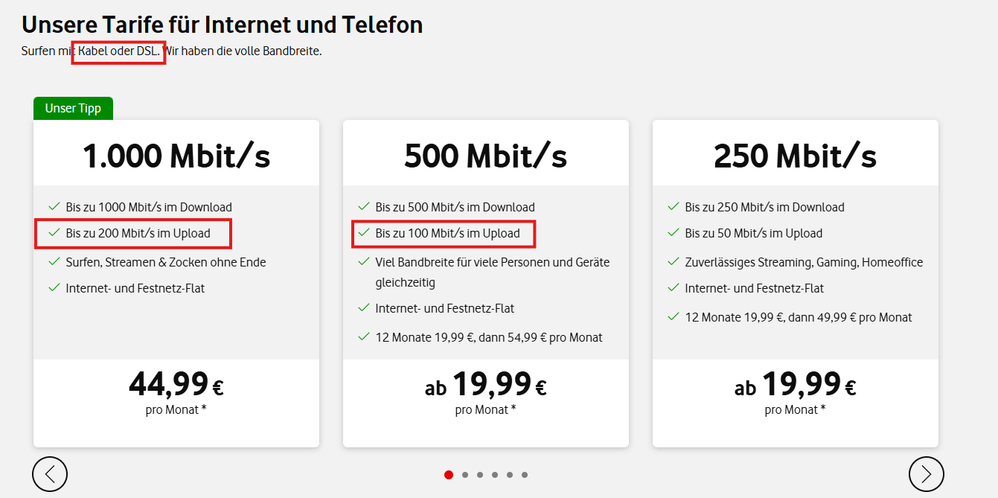Viewport: 998px width, 498px height.
Task: Open the 1.000 Mbit/s tariff heading
Action: (x=176, y=156)
